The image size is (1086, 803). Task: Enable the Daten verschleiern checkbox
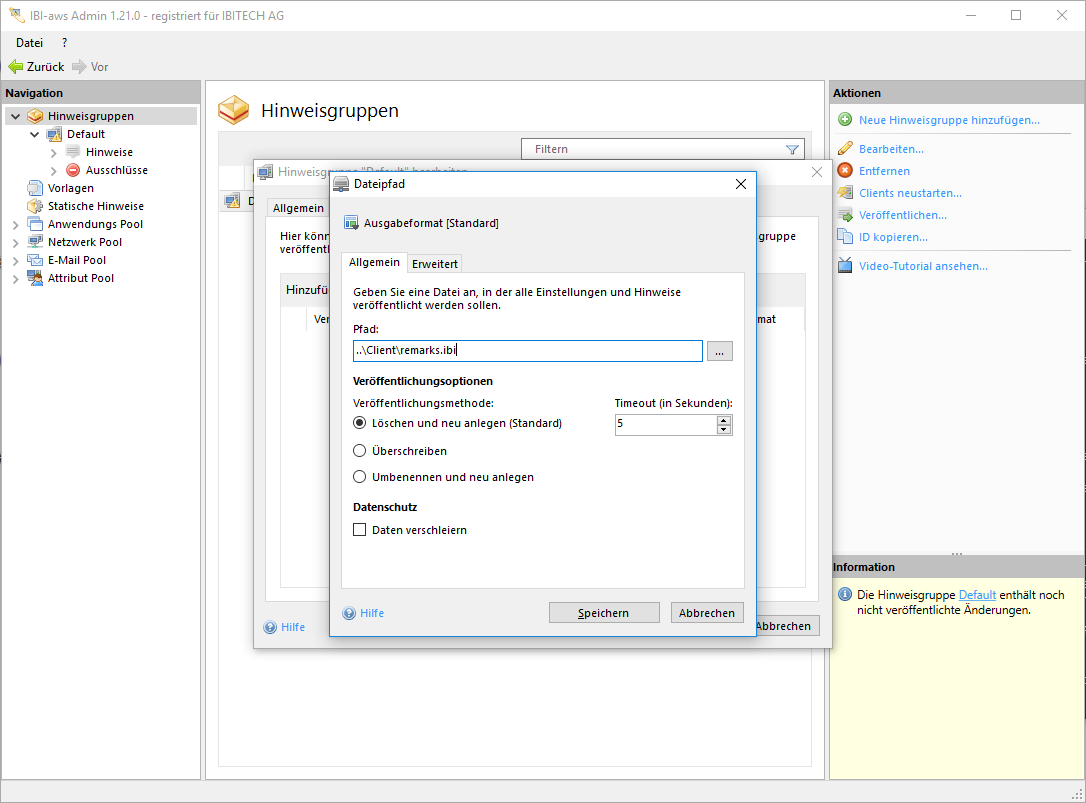[360, 530]
